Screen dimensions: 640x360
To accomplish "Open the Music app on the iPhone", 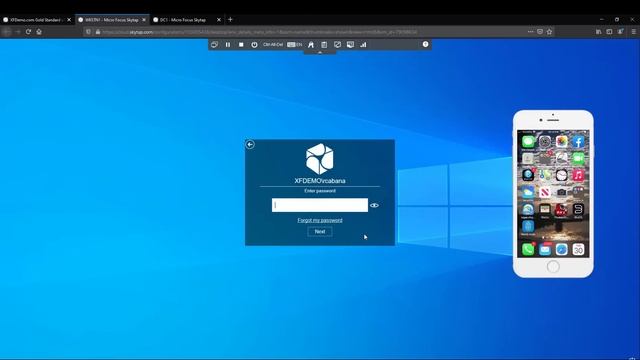I will coord(578,175).
